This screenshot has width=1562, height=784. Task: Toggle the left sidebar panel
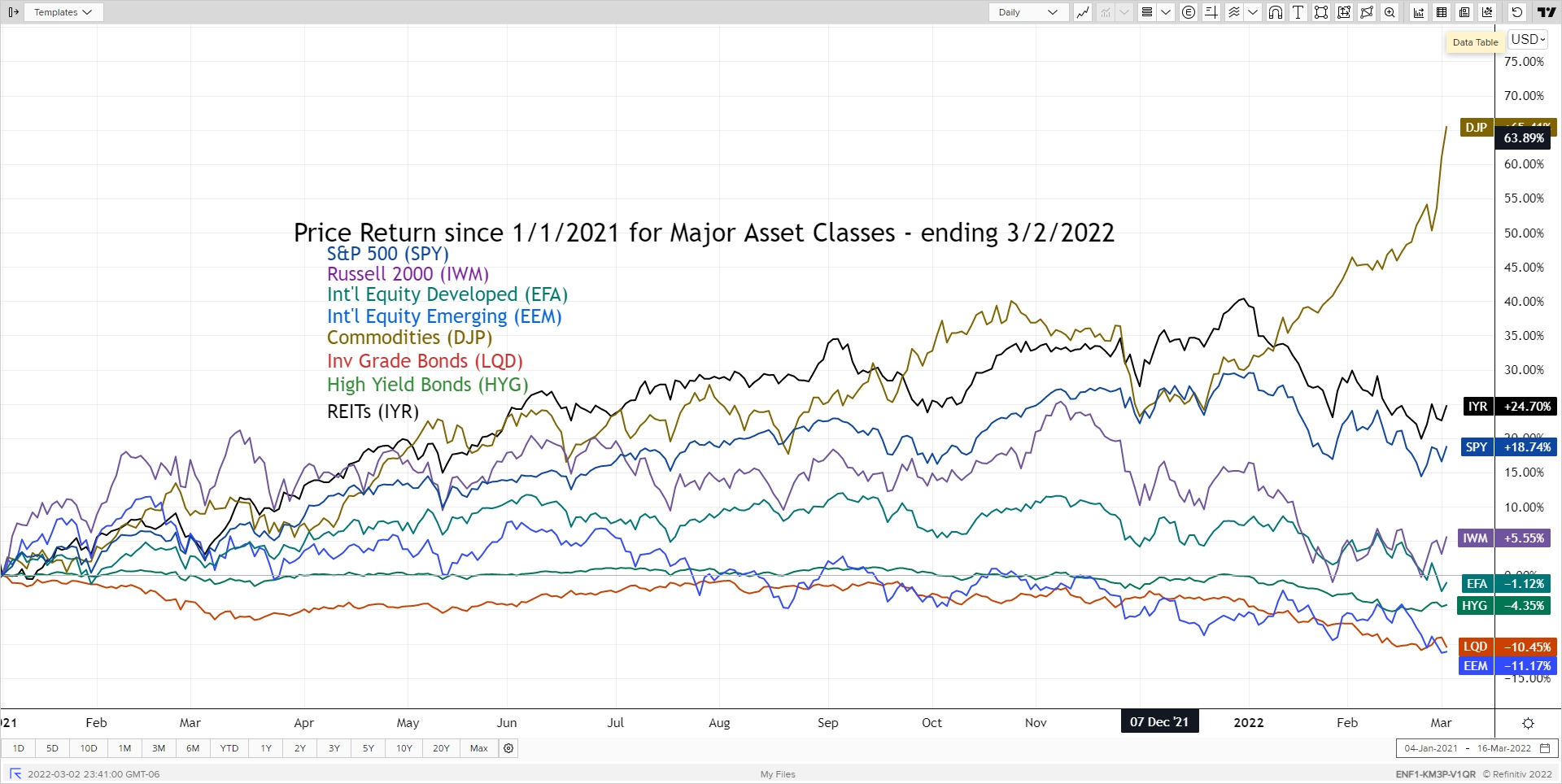point(13,12)
